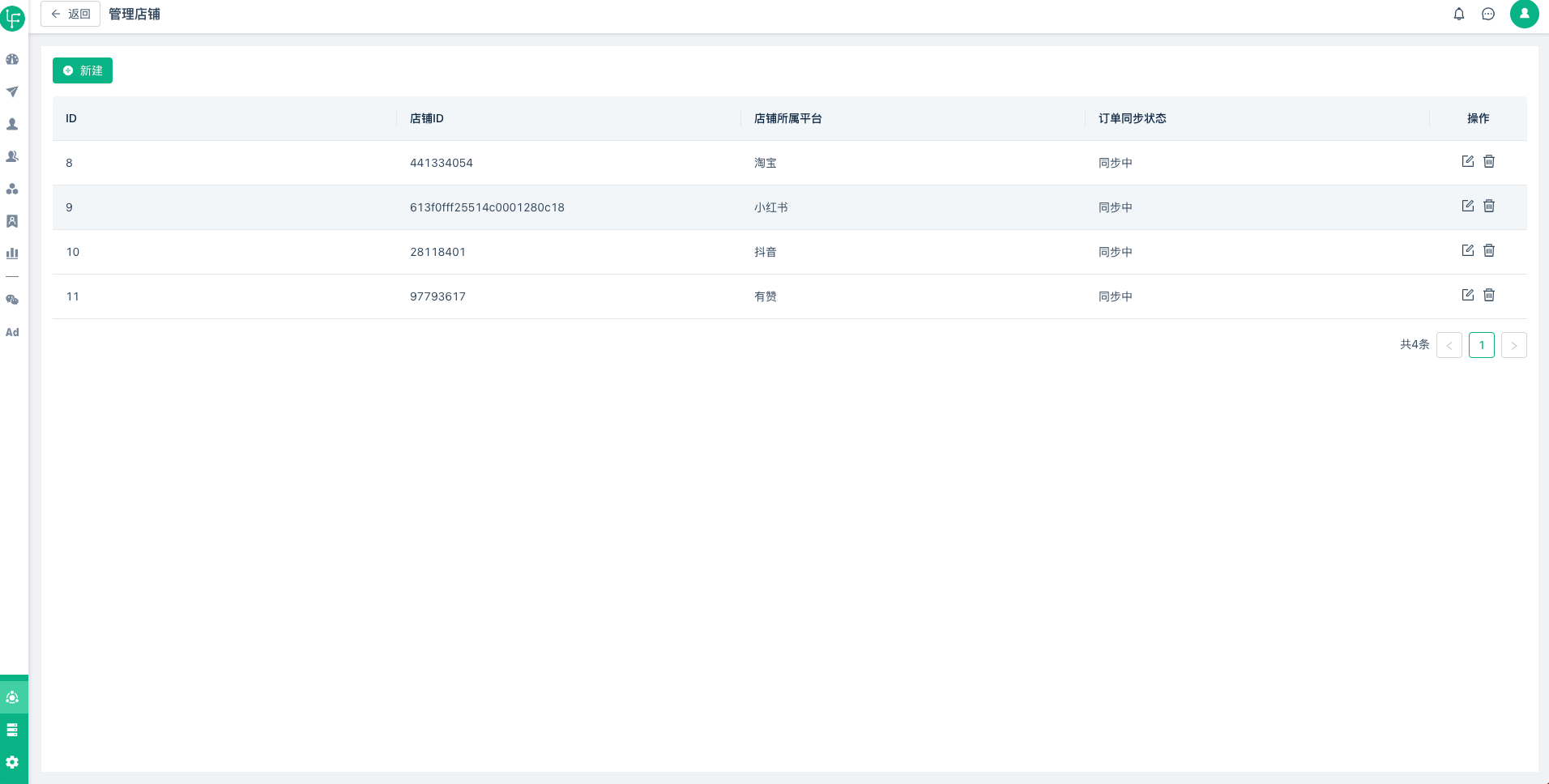
Task: Click store ID 441334054
Action: point(442,163)
